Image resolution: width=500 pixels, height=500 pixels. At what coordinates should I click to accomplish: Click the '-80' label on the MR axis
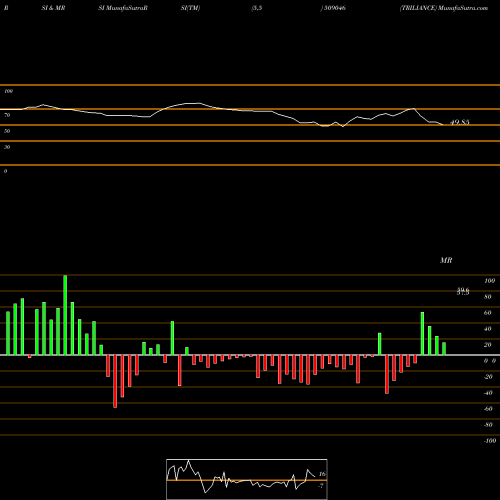pyautogui.click(x=488, y=425)
